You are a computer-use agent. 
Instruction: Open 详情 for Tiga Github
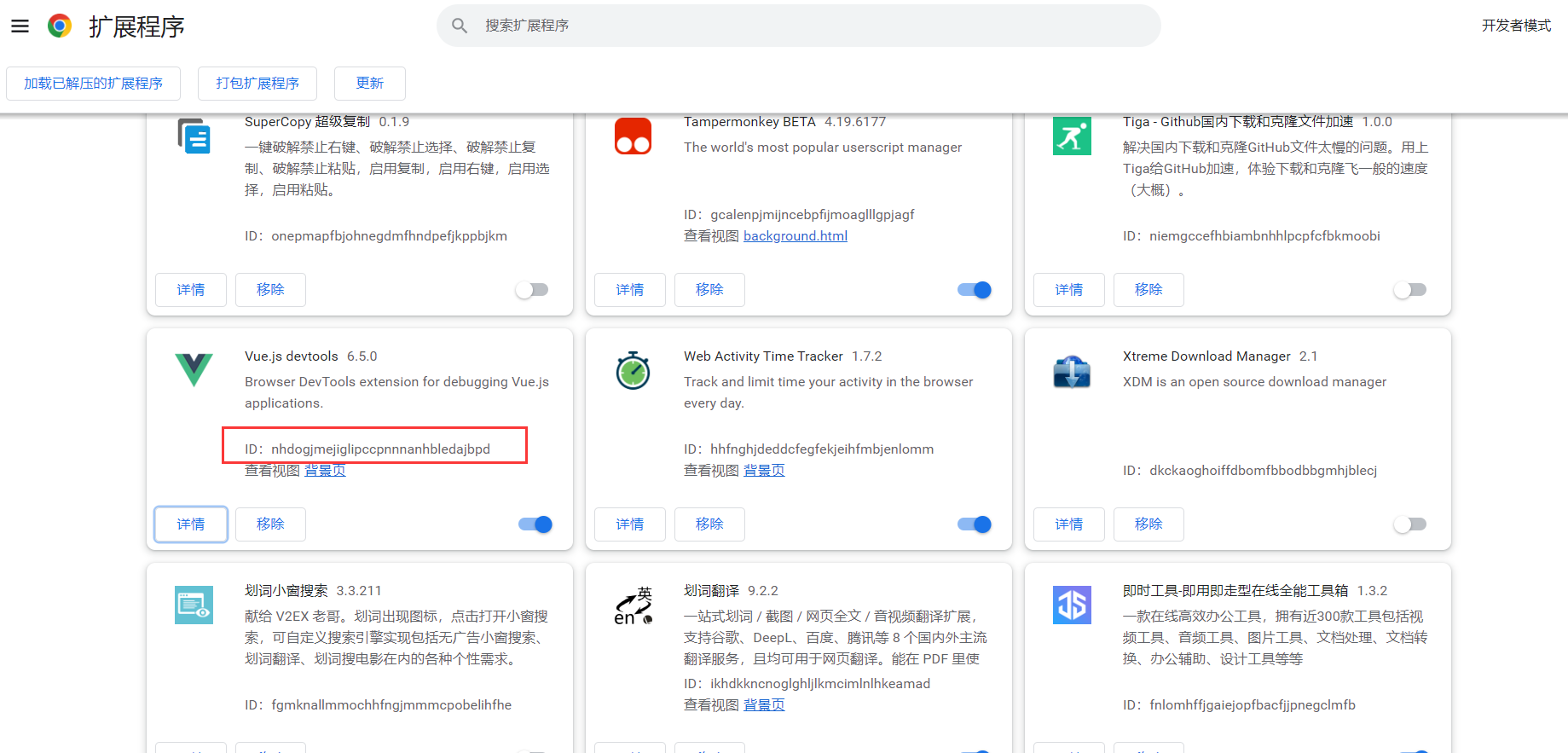coord(1069,290)
